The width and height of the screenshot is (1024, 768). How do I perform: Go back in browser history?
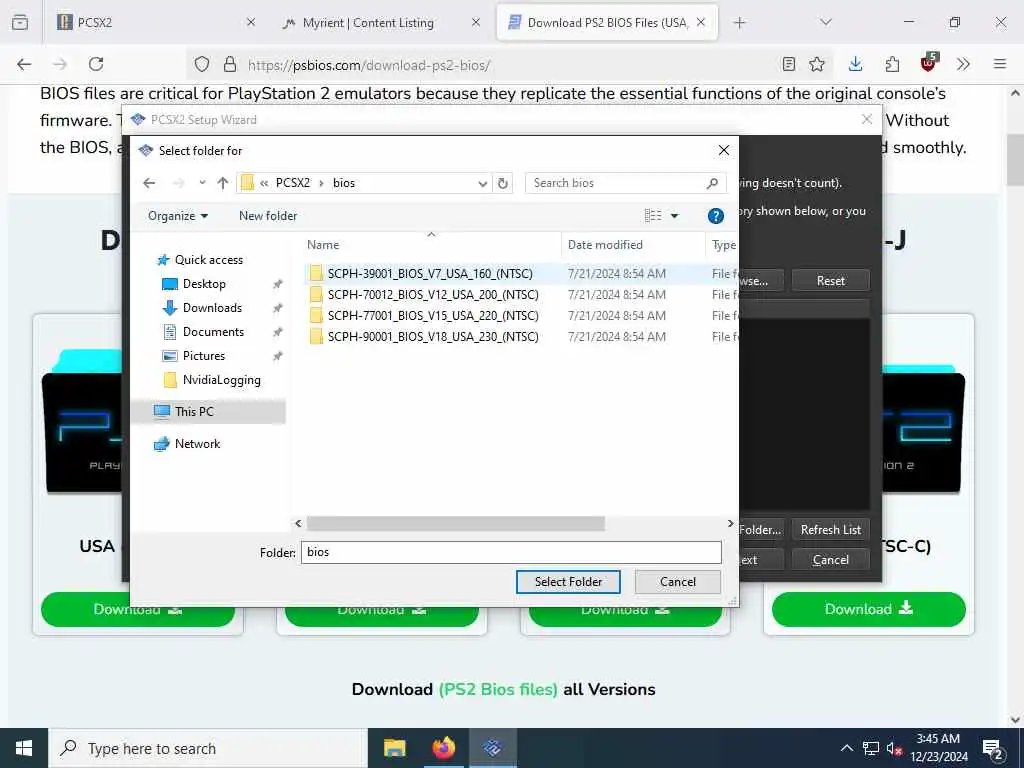(24, 64)
